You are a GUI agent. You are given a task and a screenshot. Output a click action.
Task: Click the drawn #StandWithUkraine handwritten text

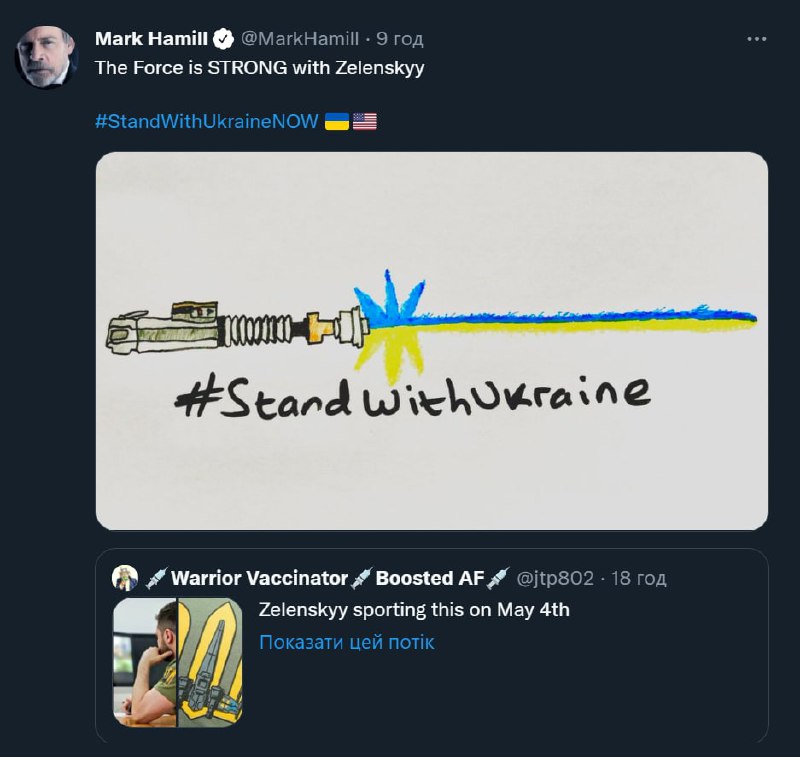tap(412, 397)
